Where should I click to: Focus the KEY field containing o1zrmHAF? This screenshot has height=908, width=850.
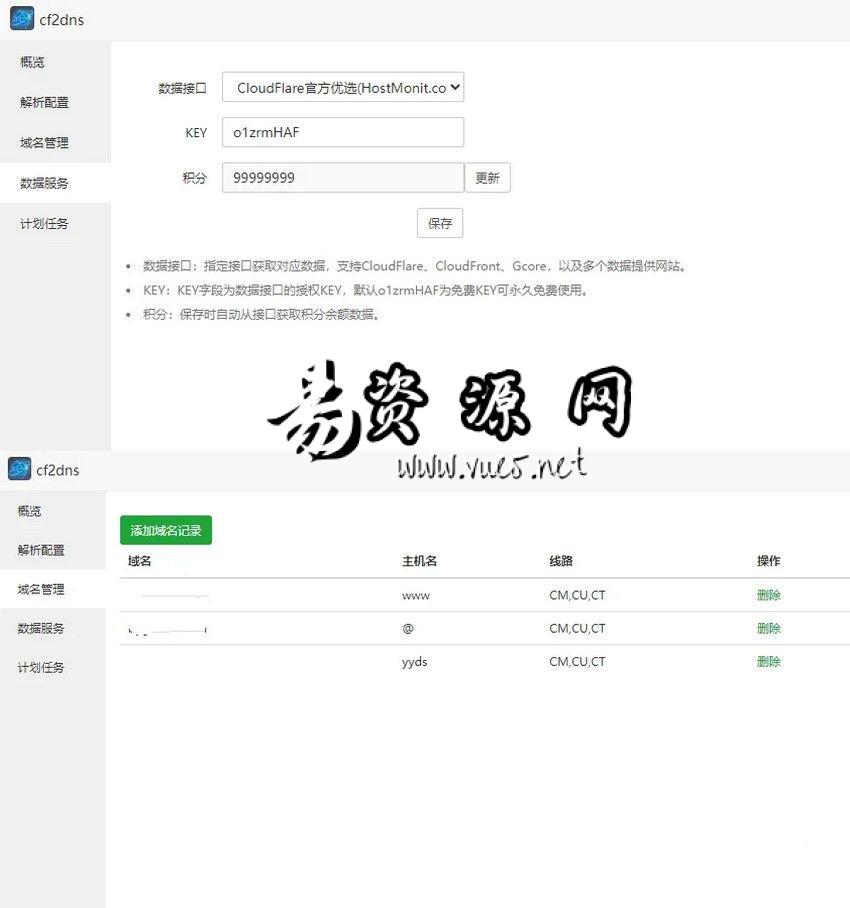pyautogui.click(x=343, y=133)
